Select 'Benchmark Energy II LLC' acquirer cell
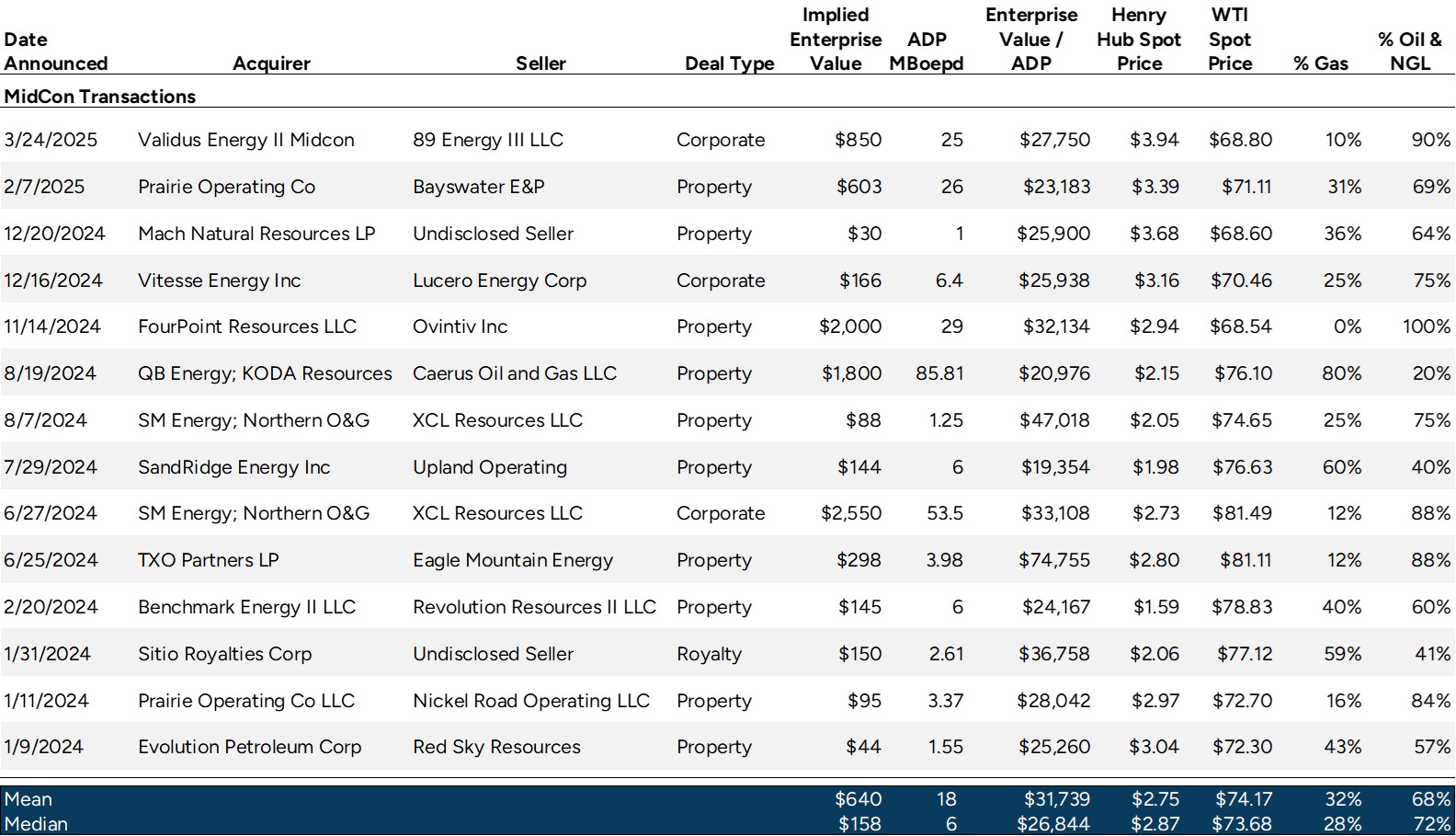This screenshot has width=1456, height=836. [247, 607]
